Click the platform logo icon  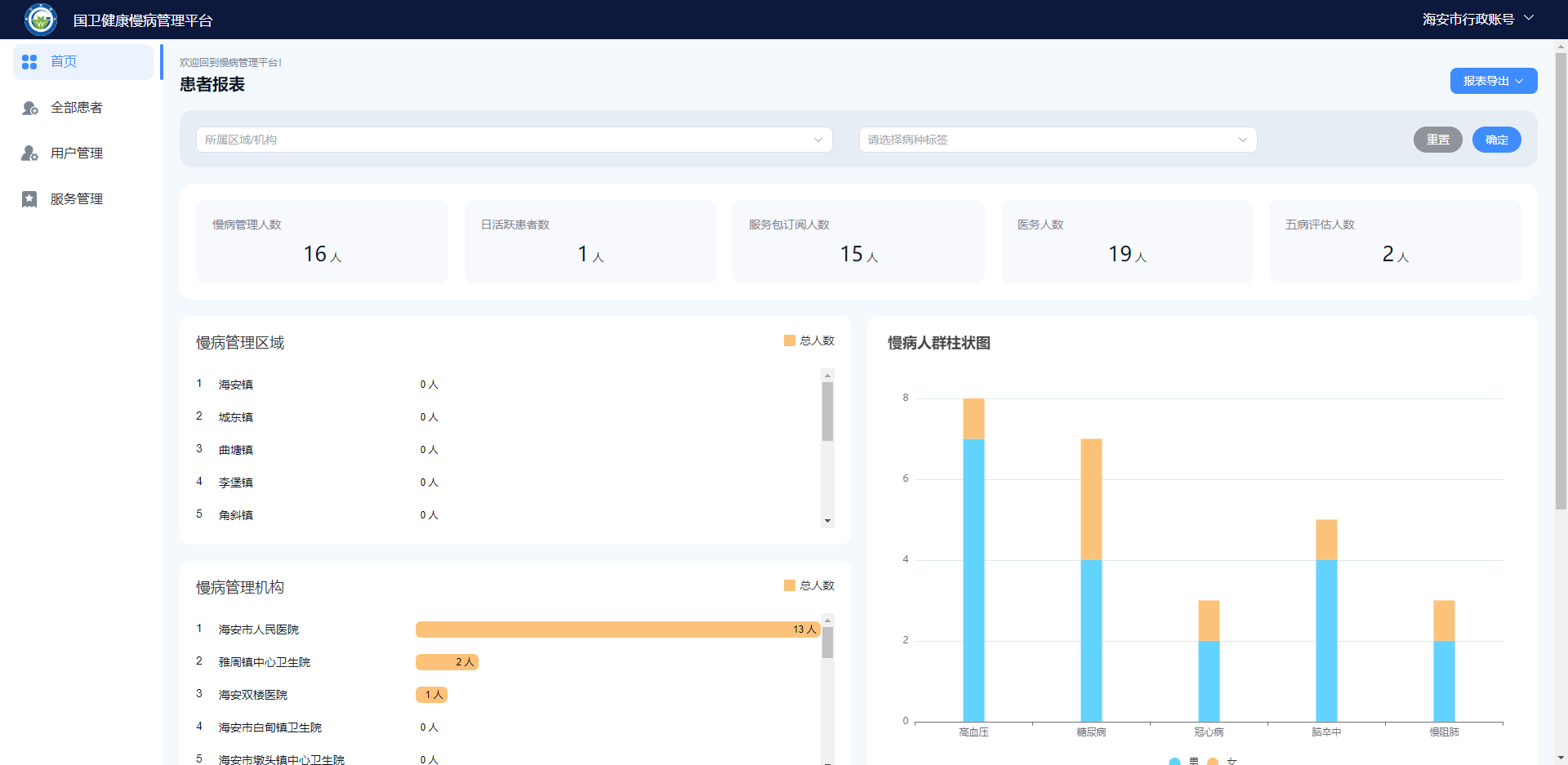pyautogui.click(x=41, y=20)
